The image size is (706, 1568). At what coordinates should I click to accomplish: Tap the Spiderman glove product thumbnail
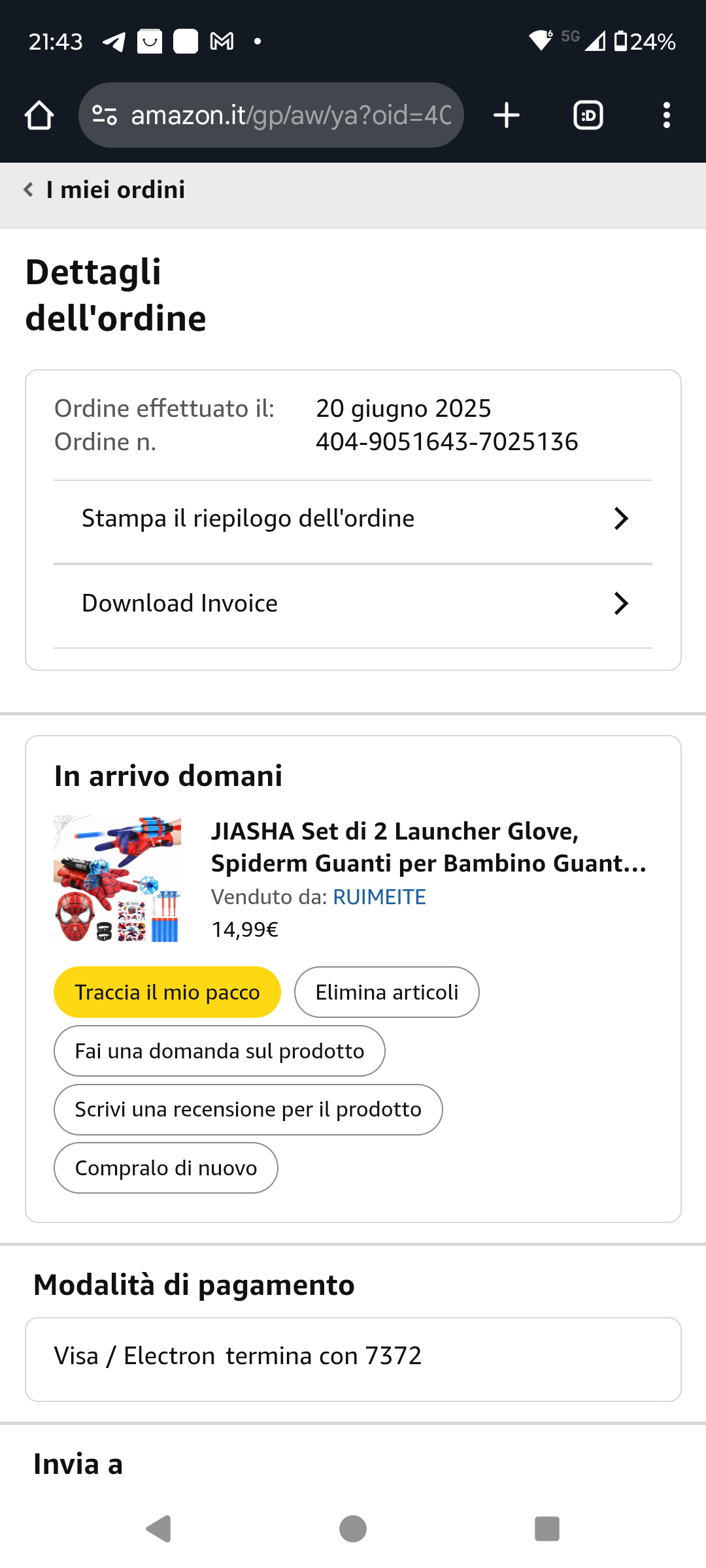click(x=118, y=879)
